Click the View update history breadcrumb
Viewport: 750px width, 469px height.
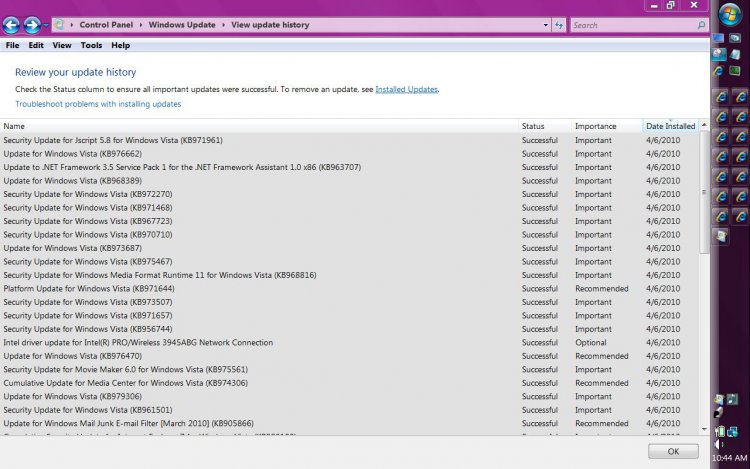tap(270, 25)
